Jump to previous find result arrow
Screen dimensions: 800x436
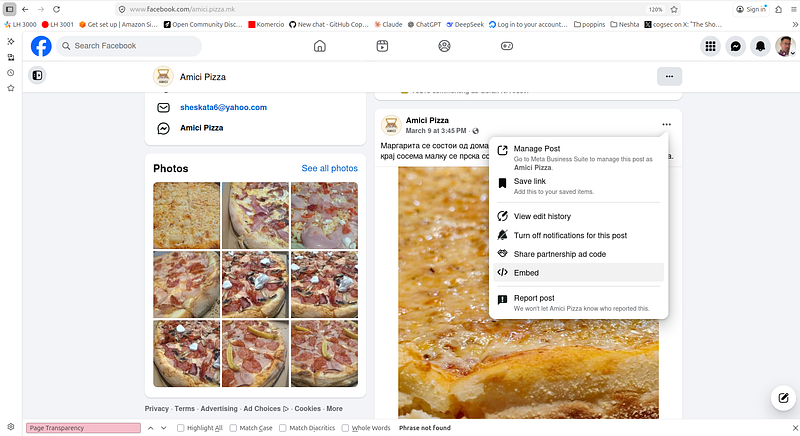150,428
